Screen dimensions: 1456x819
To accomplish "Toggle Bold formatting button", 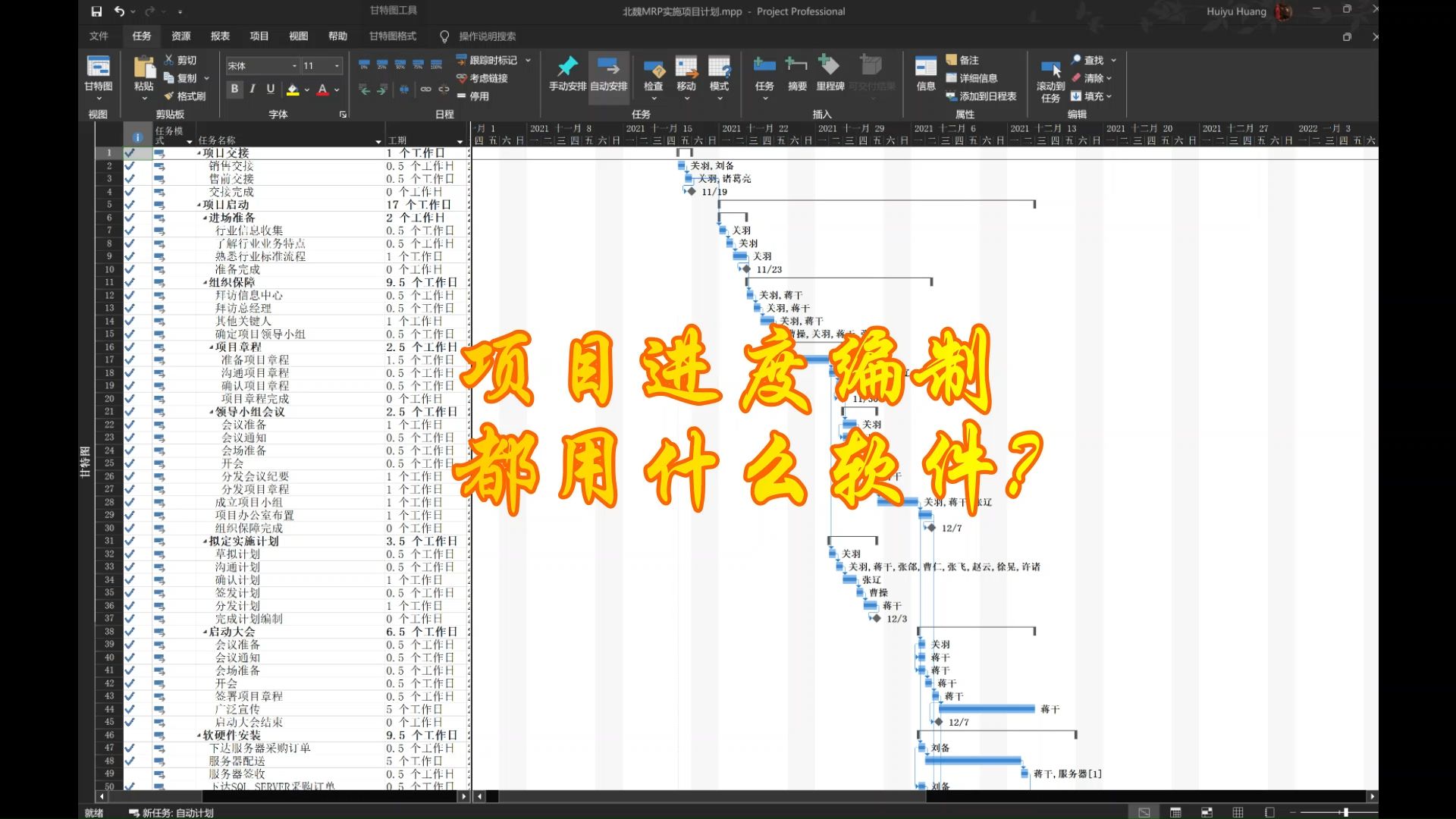I will [234, 89].
